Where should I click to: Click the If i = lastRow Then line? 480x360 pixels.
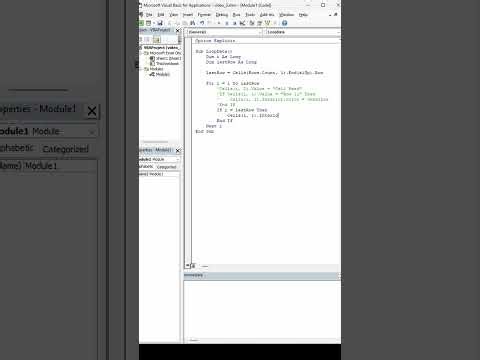coord(242,110)
